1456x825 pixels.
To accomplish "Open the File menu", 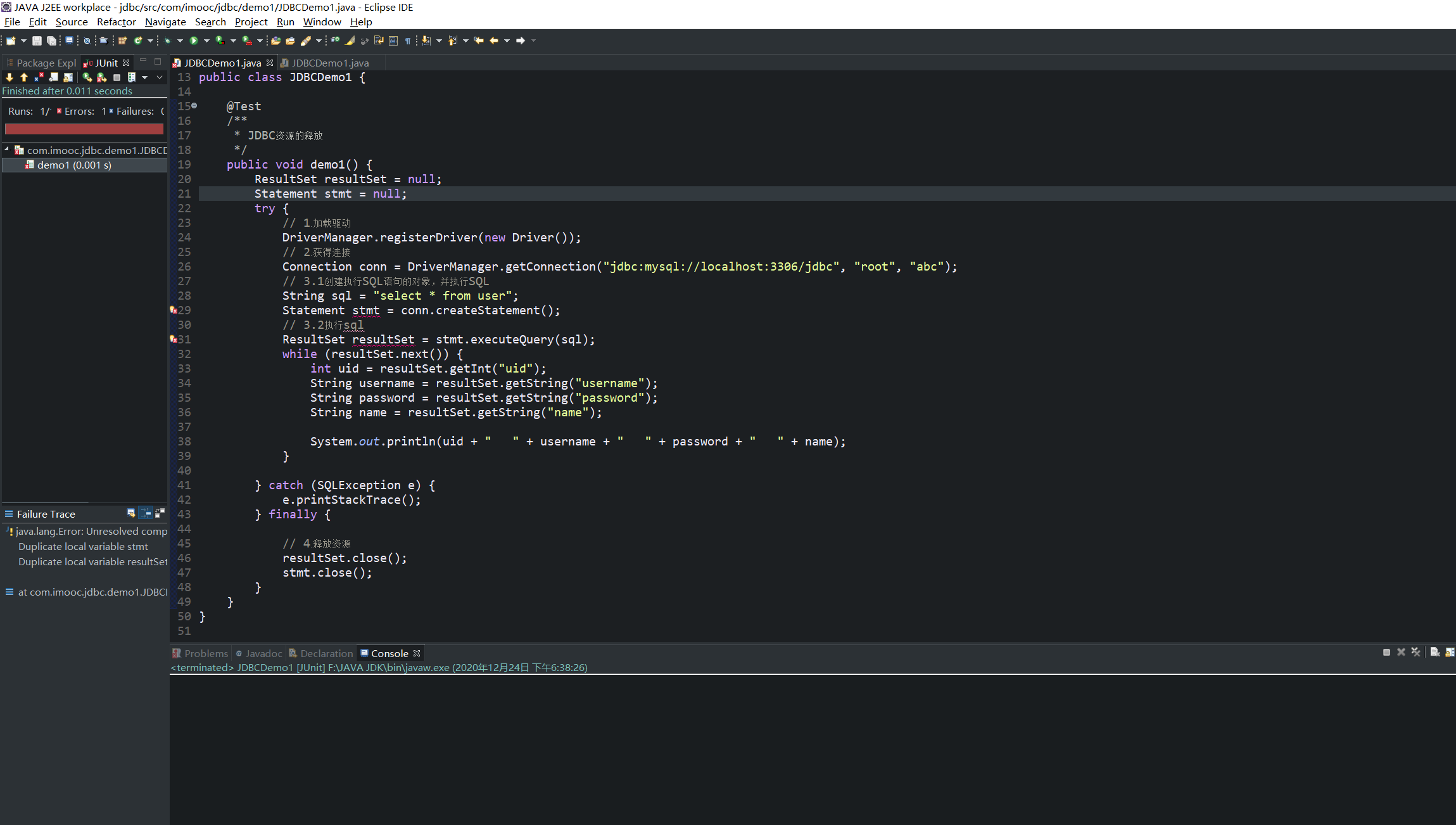I will [x=12, y=22].
